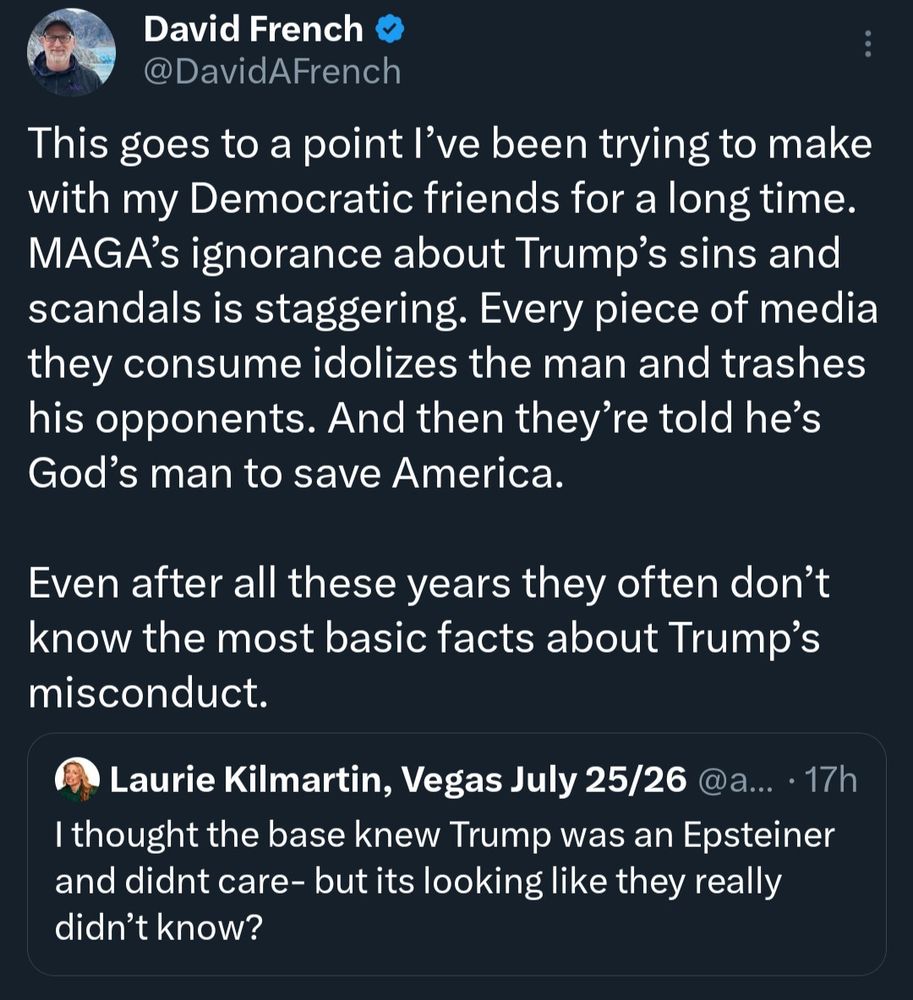Click Laurie Kilmartin's small avatar
The height and width of the screenshot is (1000, 913).
coord(77,780)
